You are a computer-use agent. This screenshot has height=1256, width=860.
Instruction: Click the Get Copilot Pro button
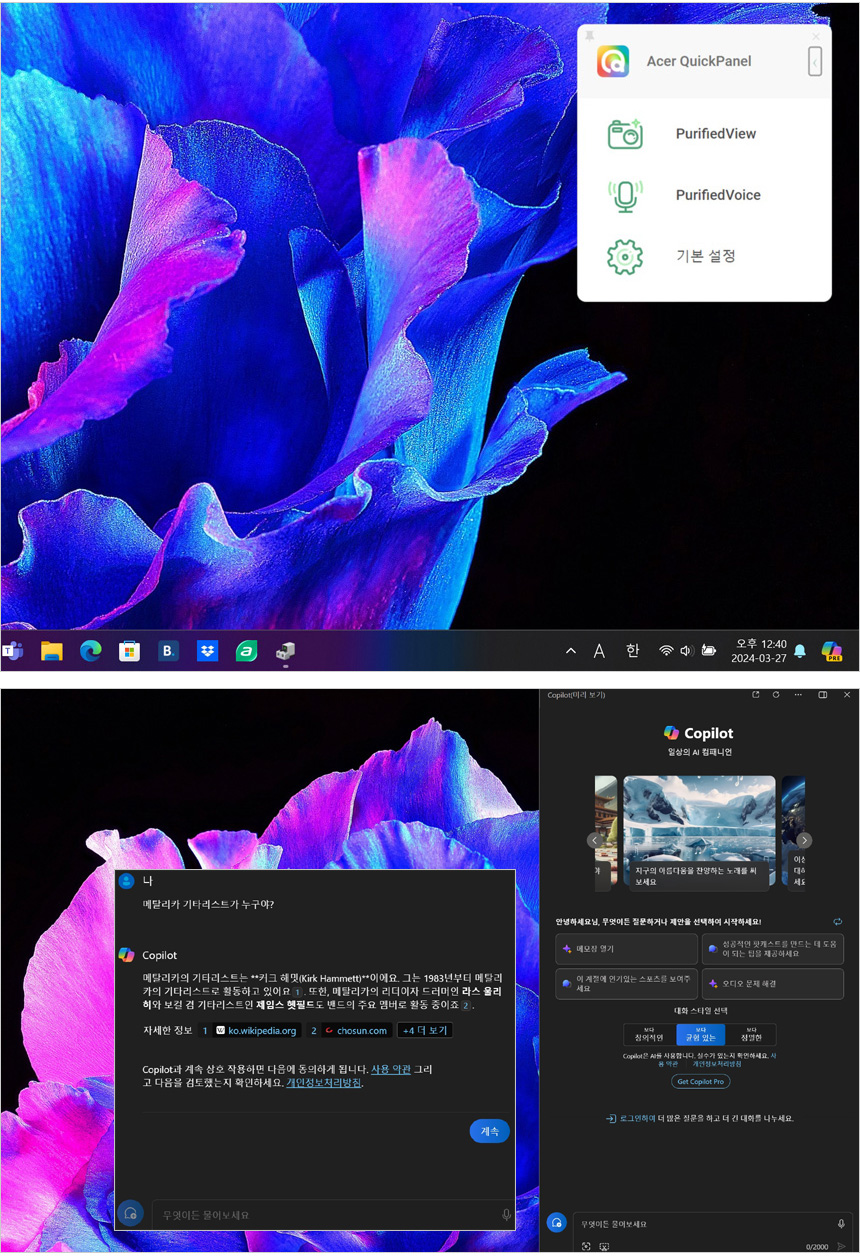click(x=700, y=1082)
